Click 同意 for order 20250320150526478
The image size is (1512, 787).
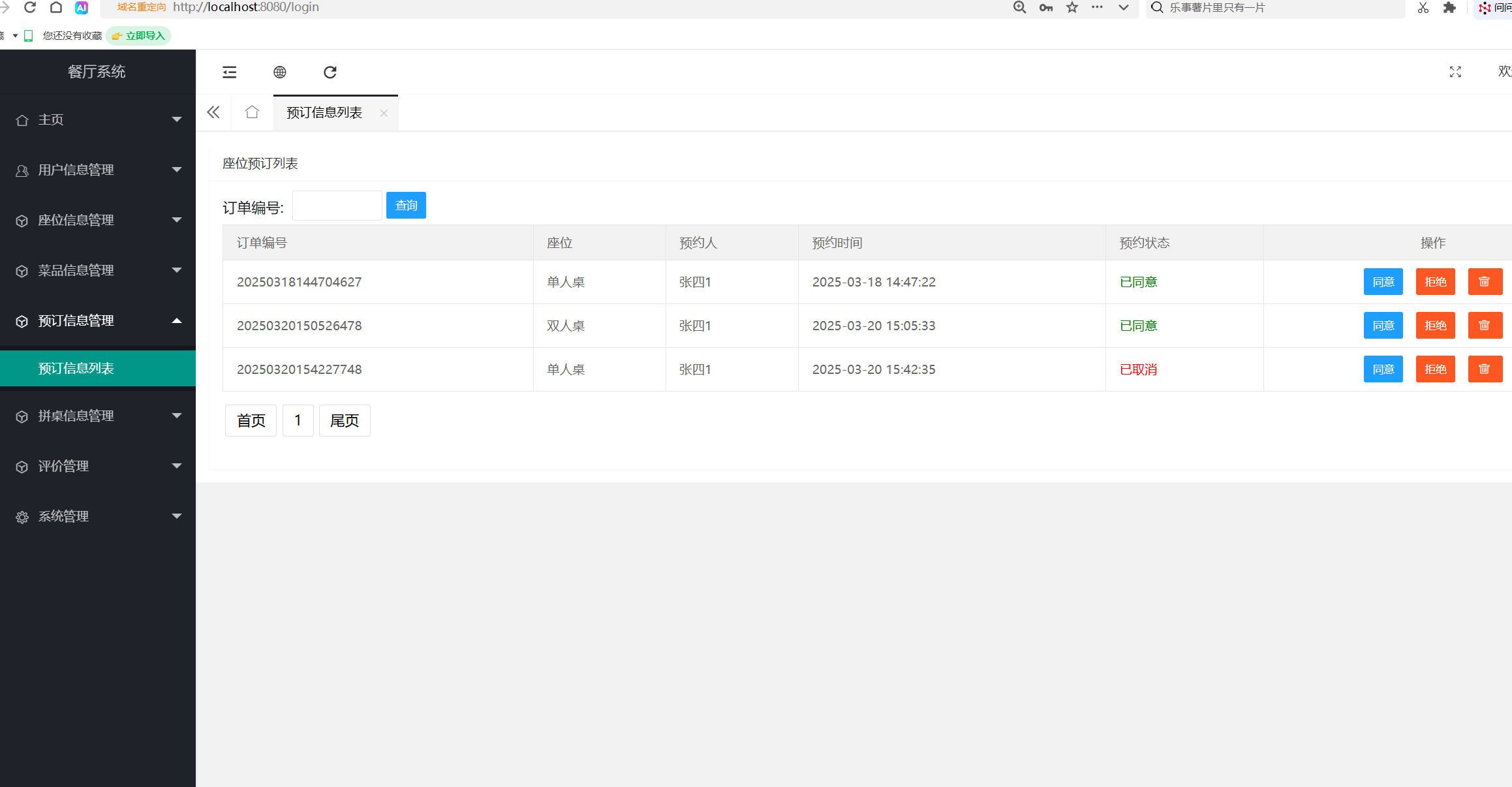tap(1383, 326)
